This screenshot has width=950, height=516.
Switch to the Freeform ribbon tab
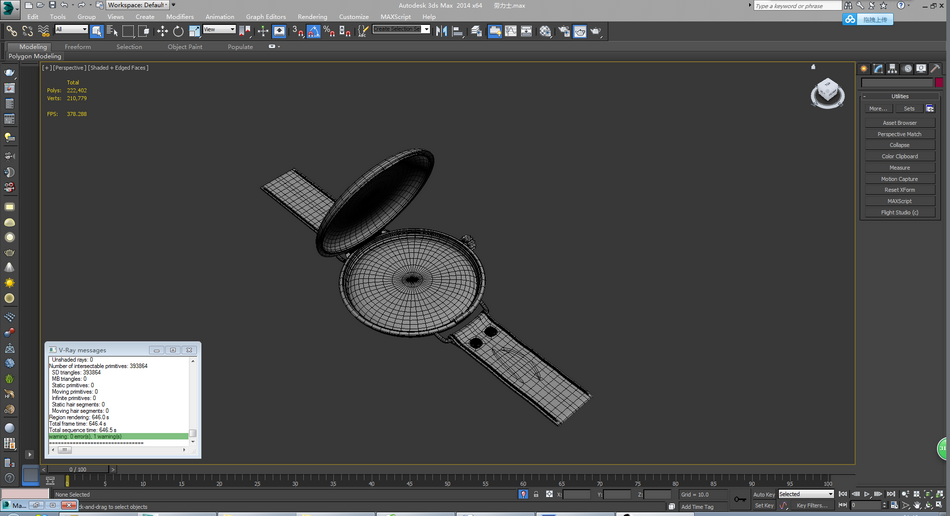(77, 47)
